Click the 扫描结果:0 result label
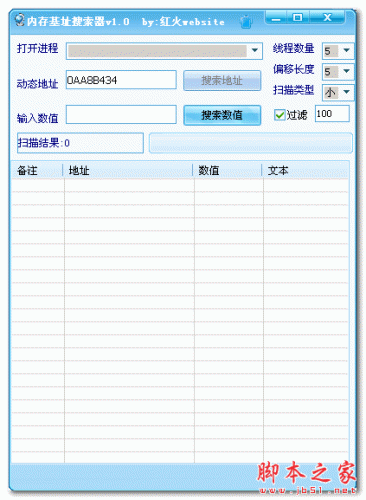366x500 pixels. [x=80, y=143]
